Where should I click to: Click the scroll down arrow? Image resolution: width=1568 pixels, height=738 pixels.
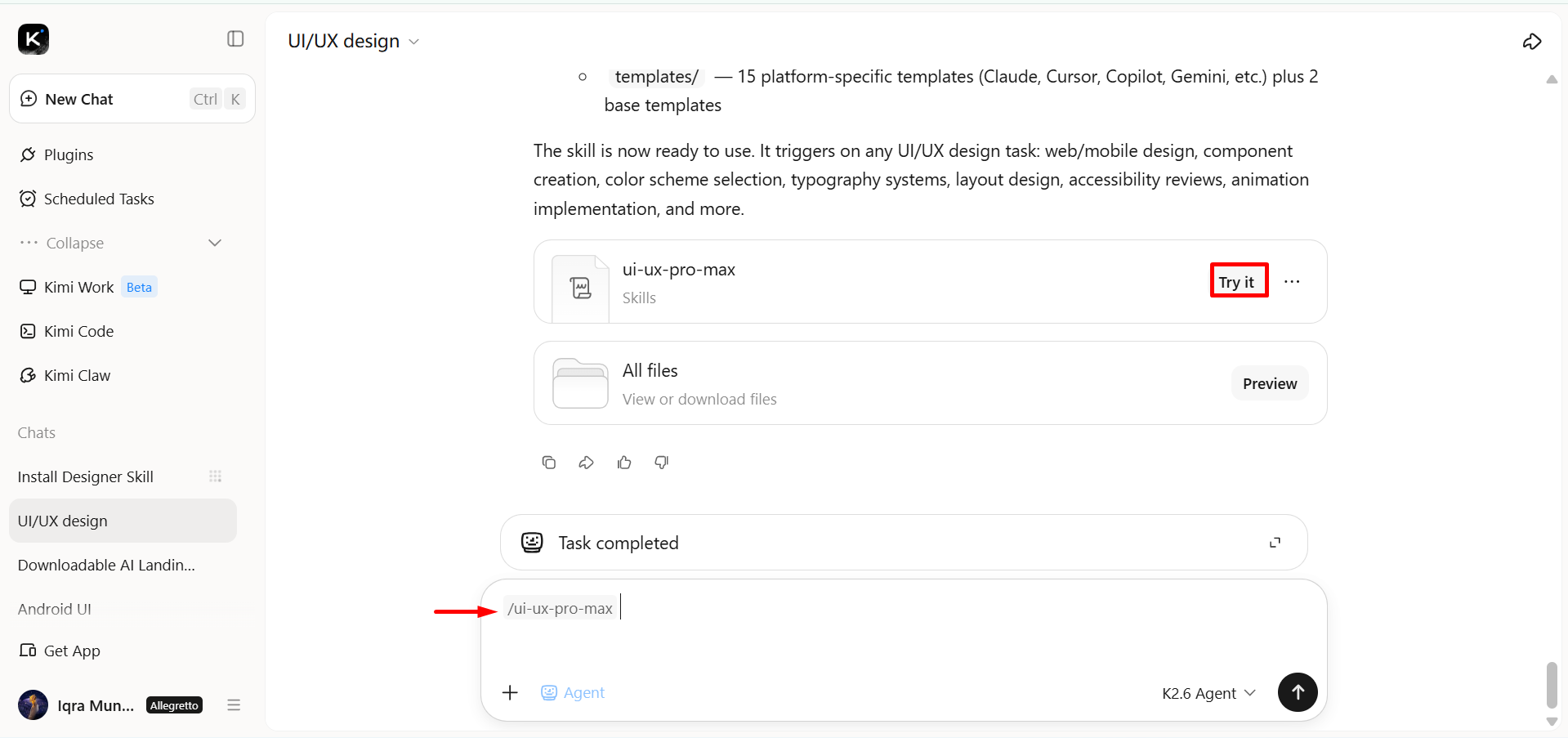click(x=1552, y=722)
